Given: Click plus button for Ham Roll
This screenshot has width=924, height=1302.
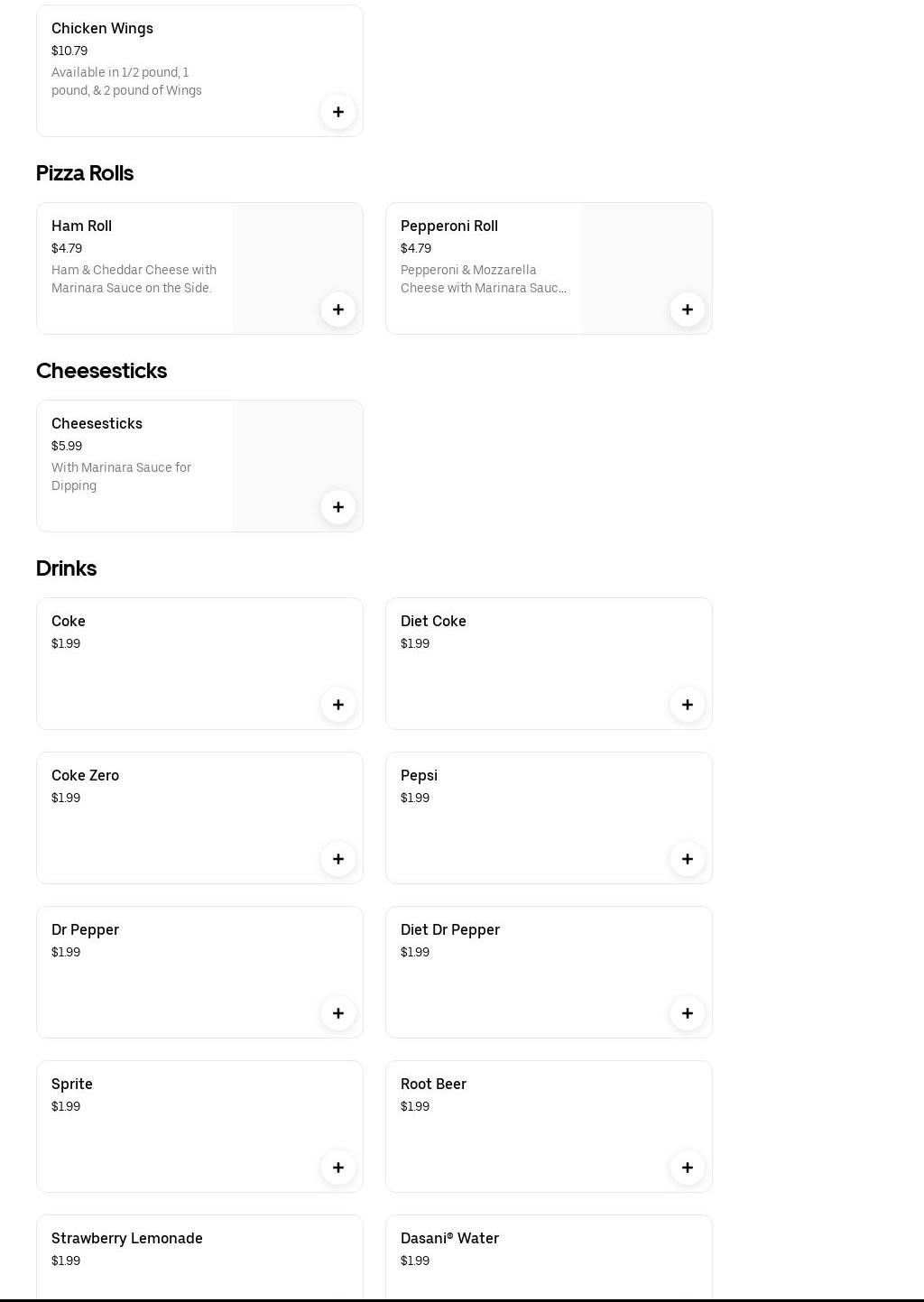Looking at the screenshot, I should pos(338,309).
